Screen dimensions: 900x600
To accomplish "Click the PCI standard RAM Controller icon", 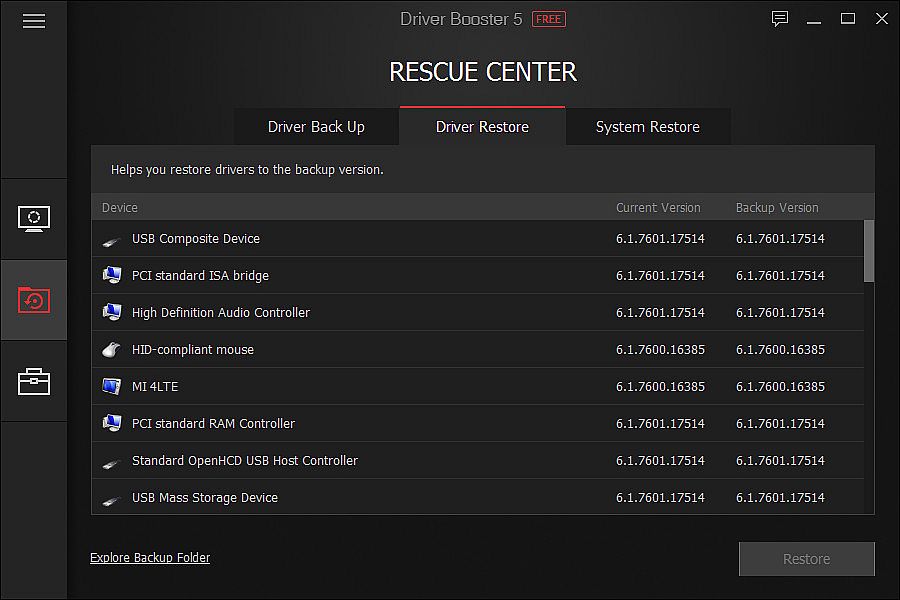I will point(112,423).
